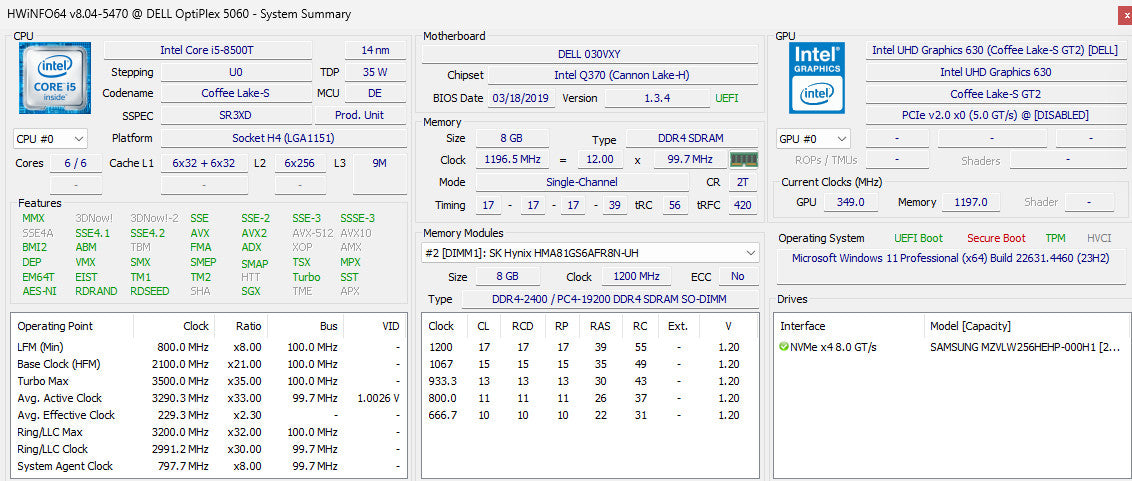Click the 1196.5 MHz memory clock value
This screenshot has height=481, width=1132.
click(x=512, y=160)
